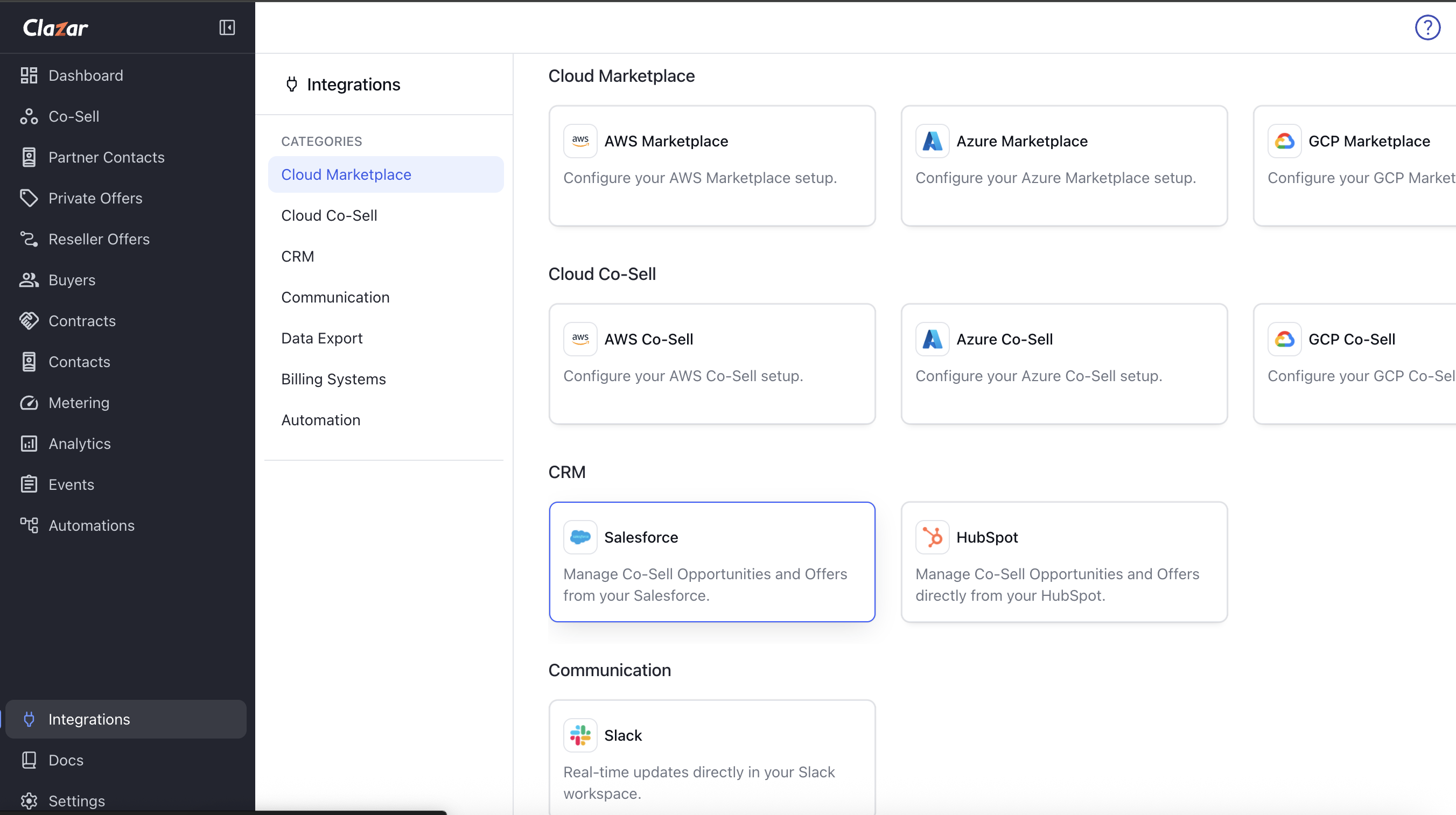Open the GCP Co-Sell card title
Viewport: 1456px width, 815px height.
(1352, 339)
